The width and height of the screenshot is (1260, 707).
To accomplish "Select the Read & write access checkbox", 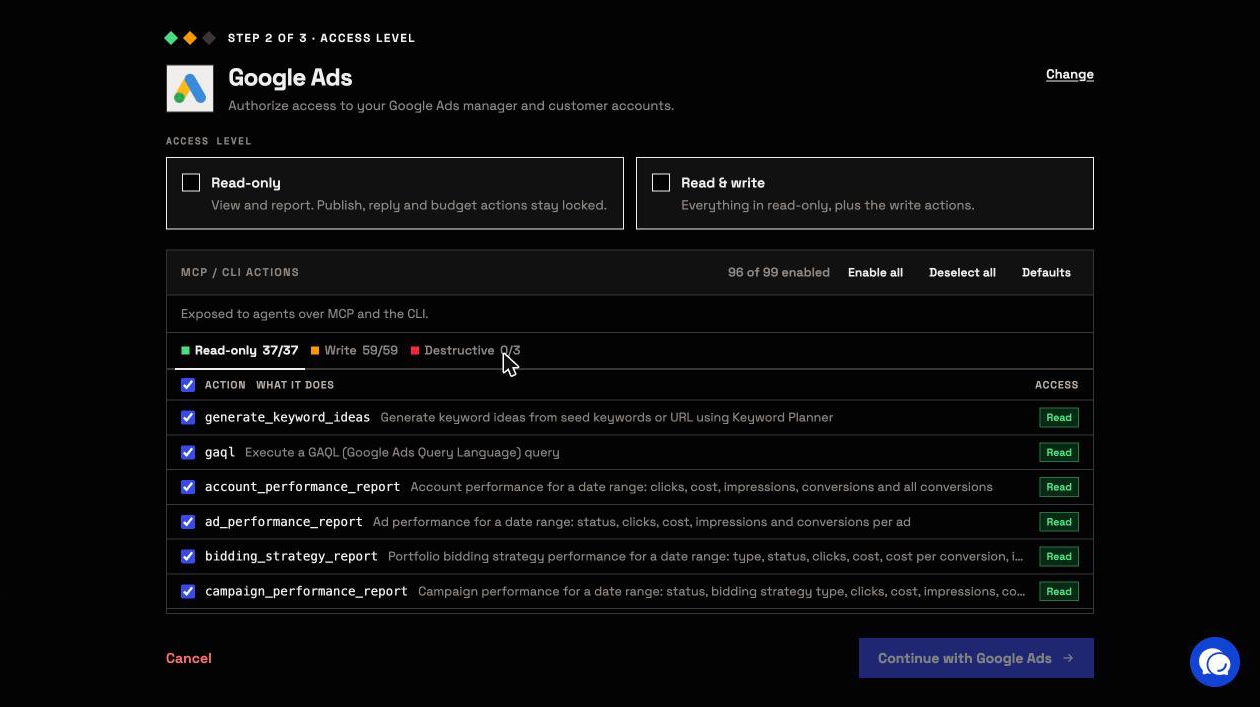I will click(x=661, y=183).
